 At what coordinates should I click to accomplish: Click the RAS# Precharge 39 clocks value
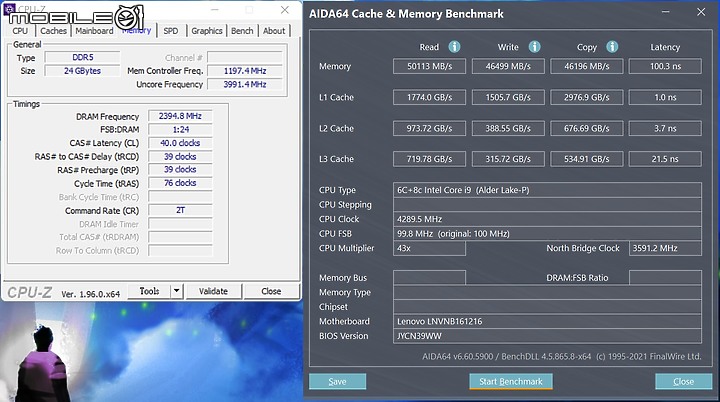[180, 170]
